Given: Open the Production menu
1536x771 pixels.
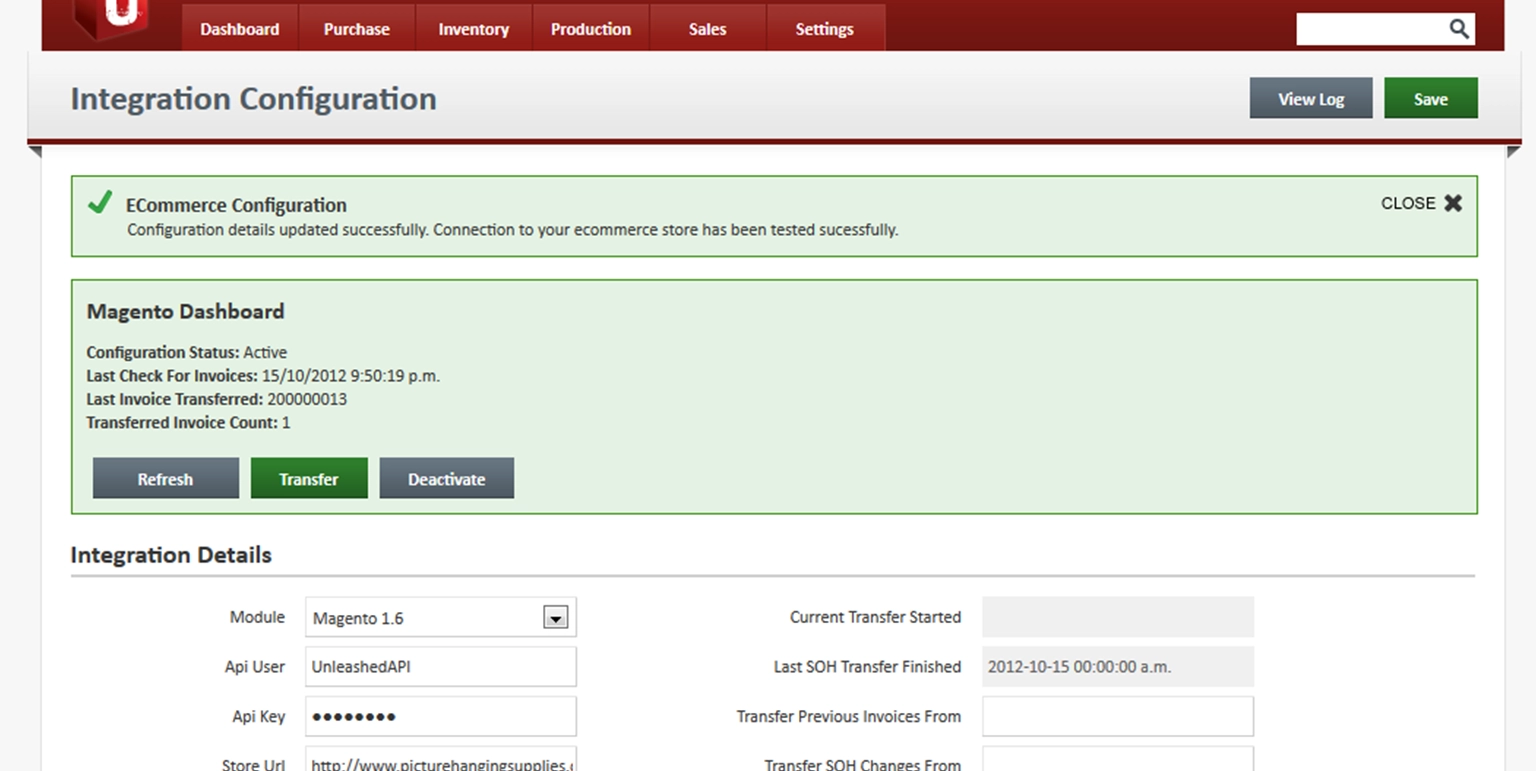Looking at the screenshot, I should [591, 29].
